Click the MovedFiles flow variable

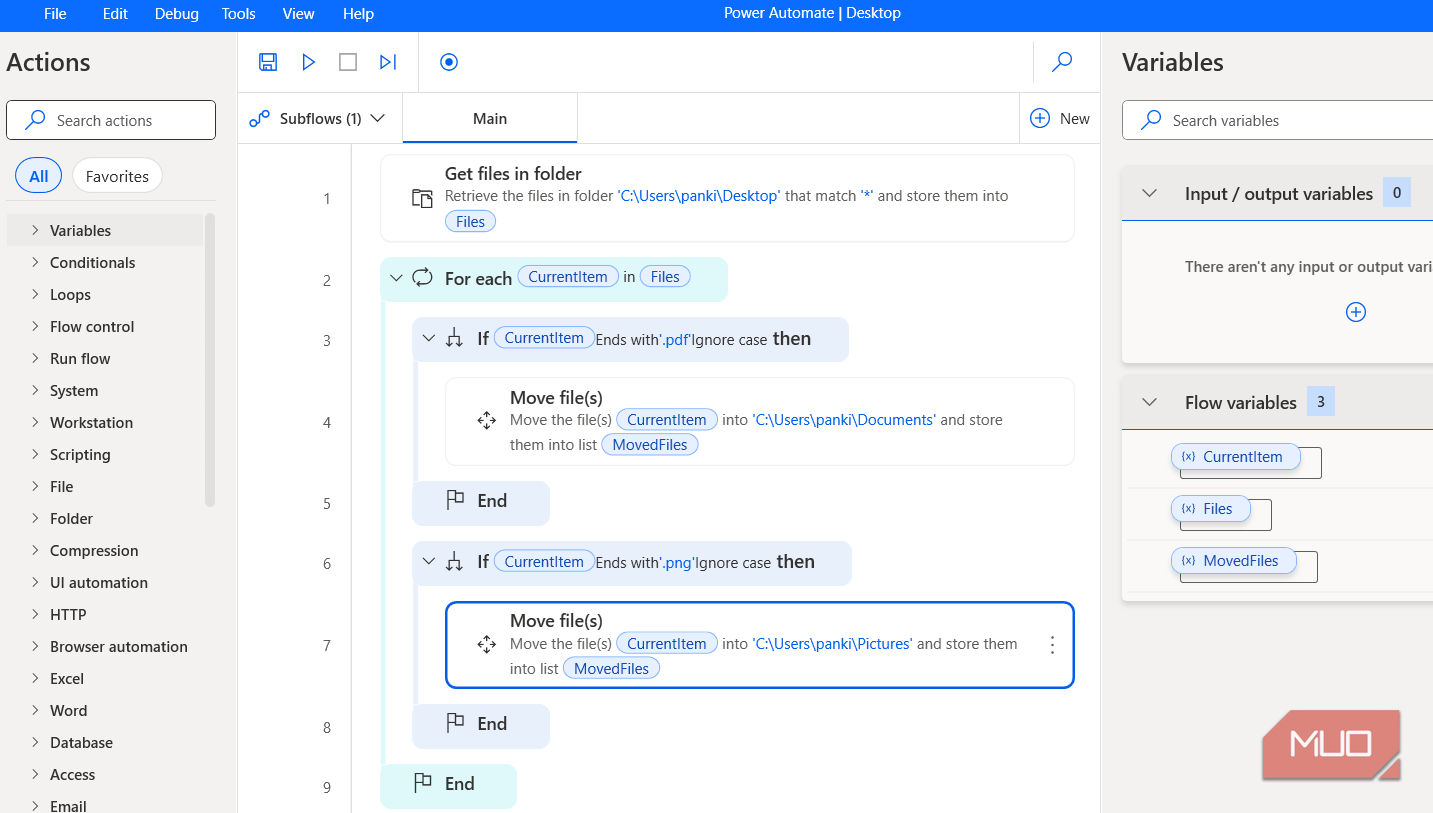pyautogui.click(x=1233, y=561)
